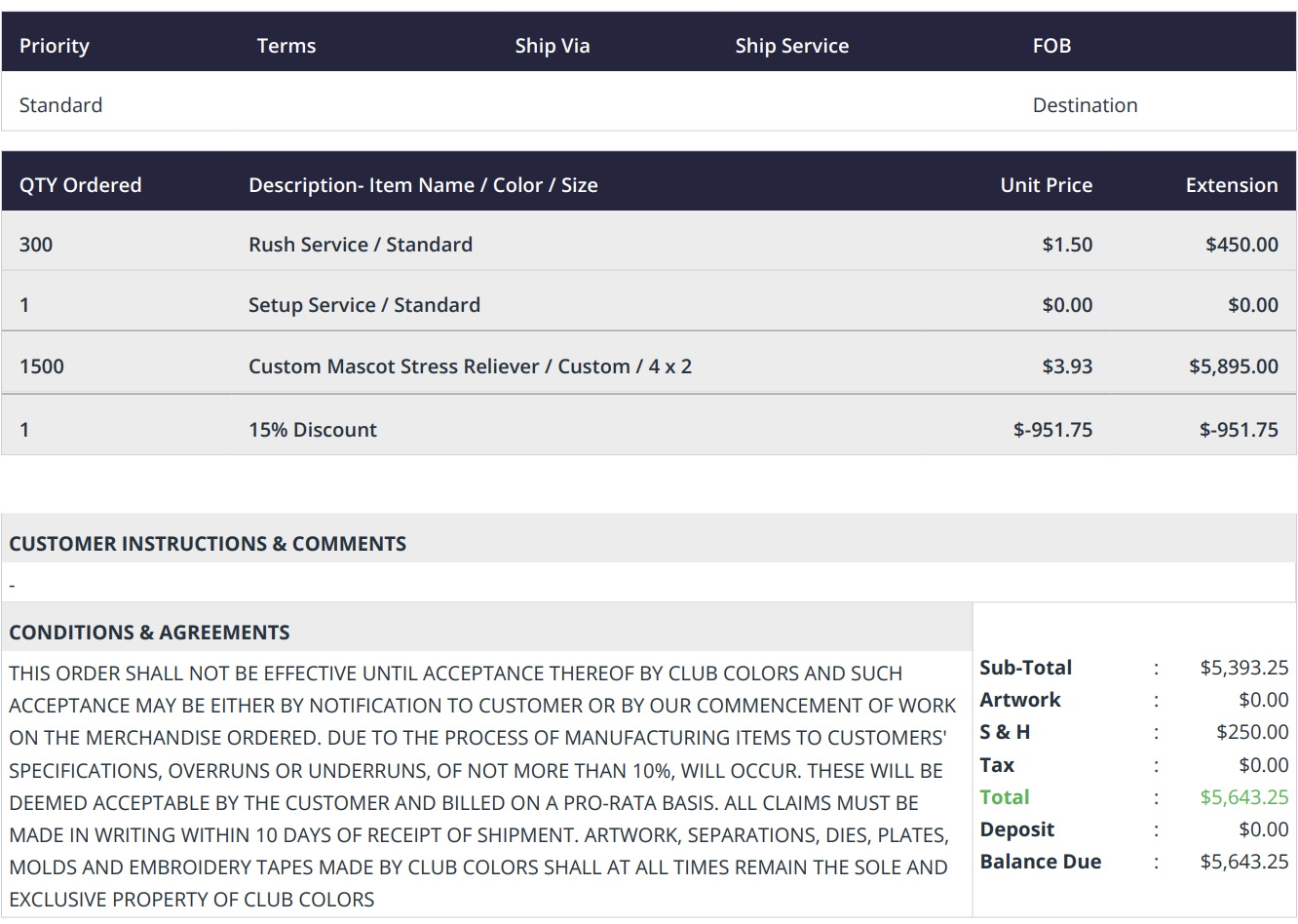Click the Deposit label
Viewport: 1298px width, 924px height.
pyautogui.click(x=1017, y=829)
